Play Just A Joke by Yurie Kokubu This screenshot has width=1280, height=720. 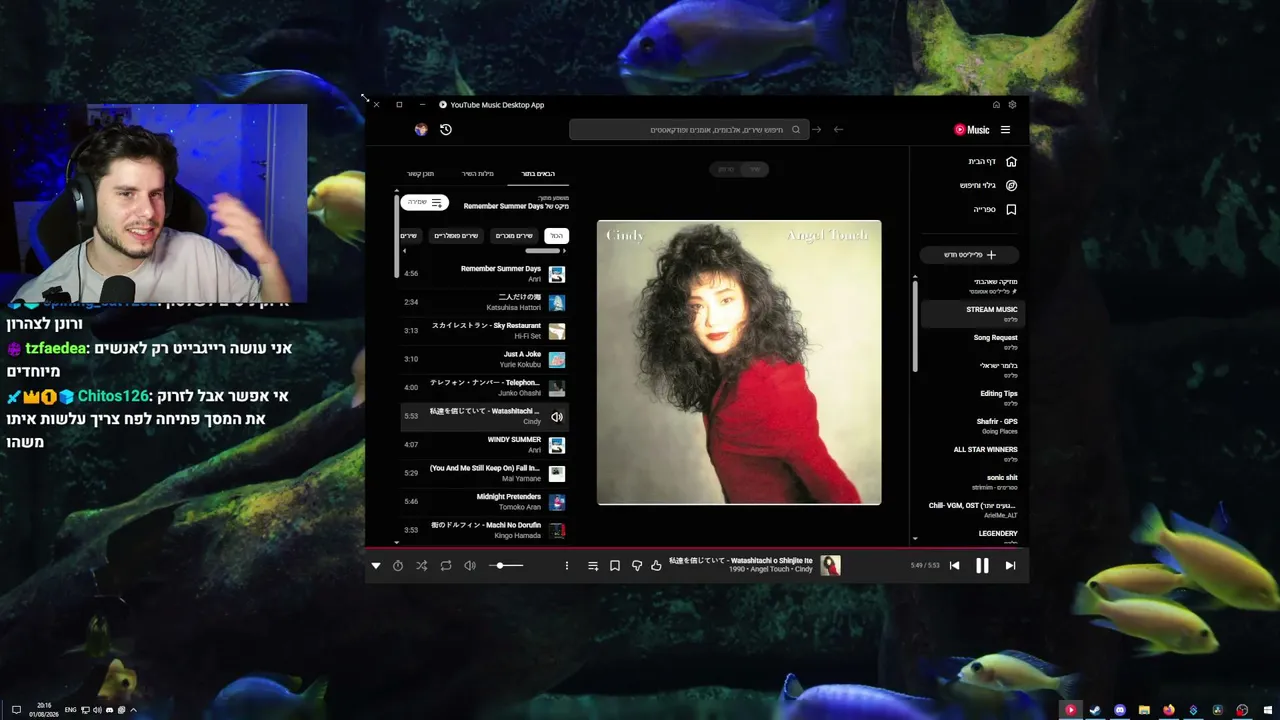[x=484, y=359]
